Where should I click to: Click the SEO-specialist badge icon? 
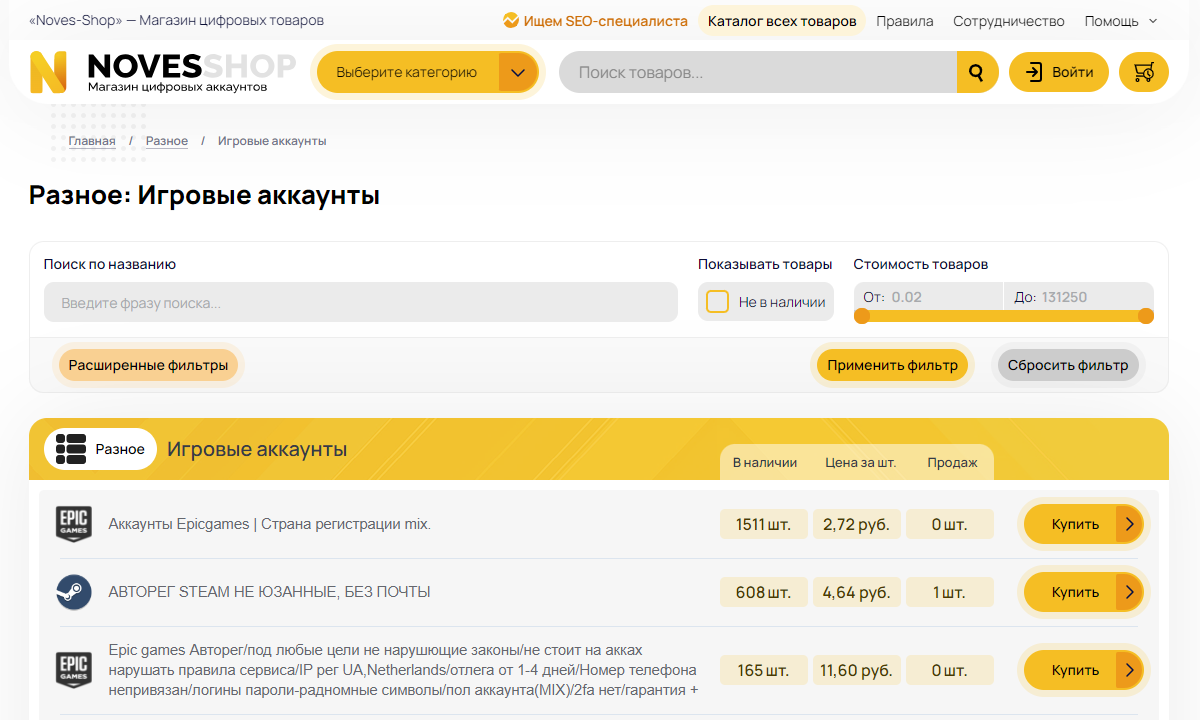(511, 20)
